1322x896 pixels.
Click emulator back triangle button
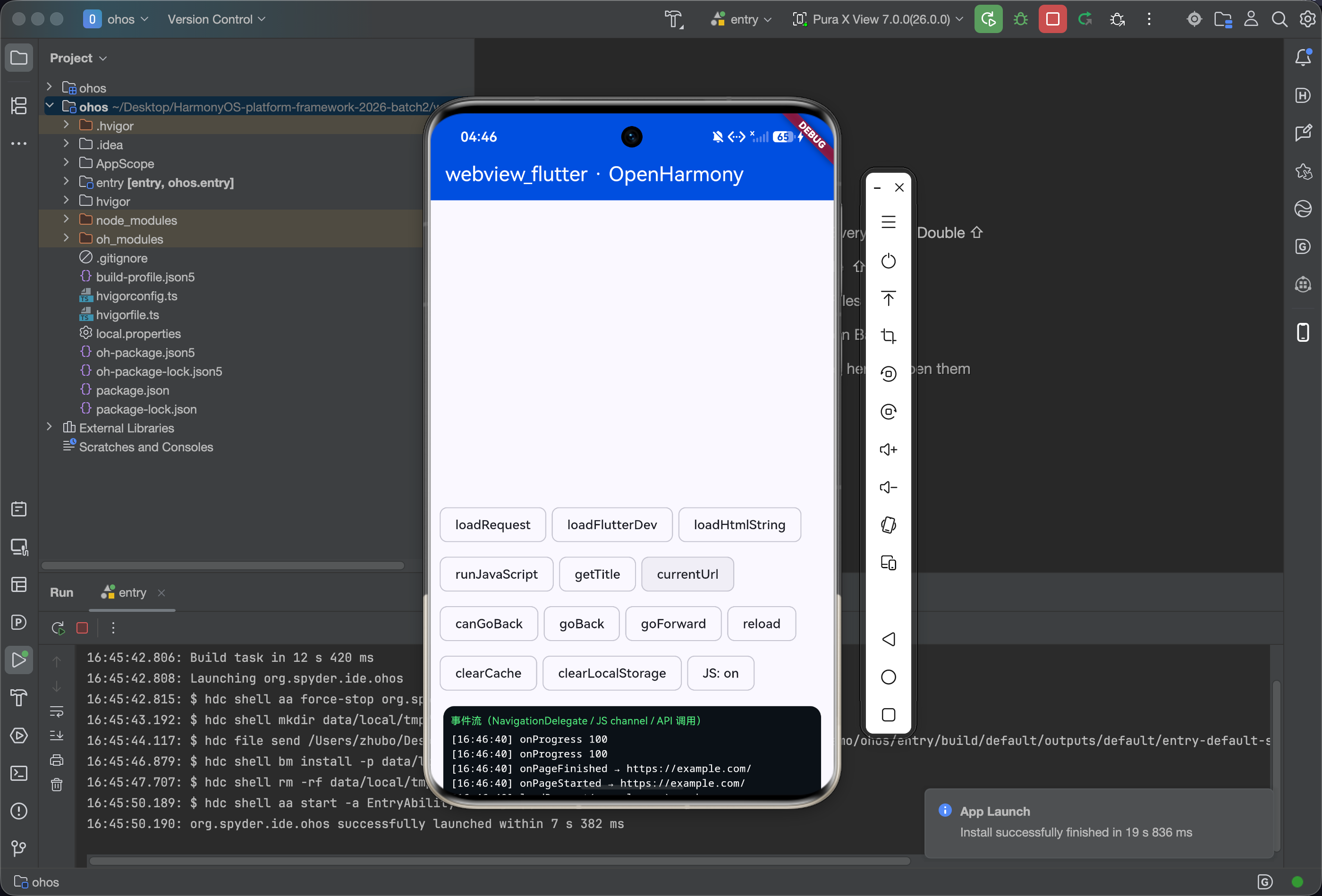888,640
